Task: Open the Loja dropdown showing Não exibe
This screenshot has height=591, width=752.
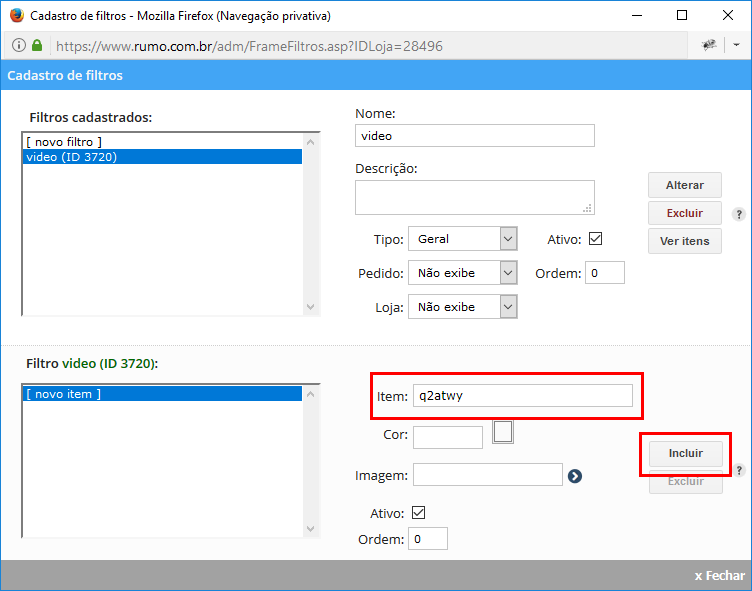Action: pyautogui.click(x=462, y=307)
